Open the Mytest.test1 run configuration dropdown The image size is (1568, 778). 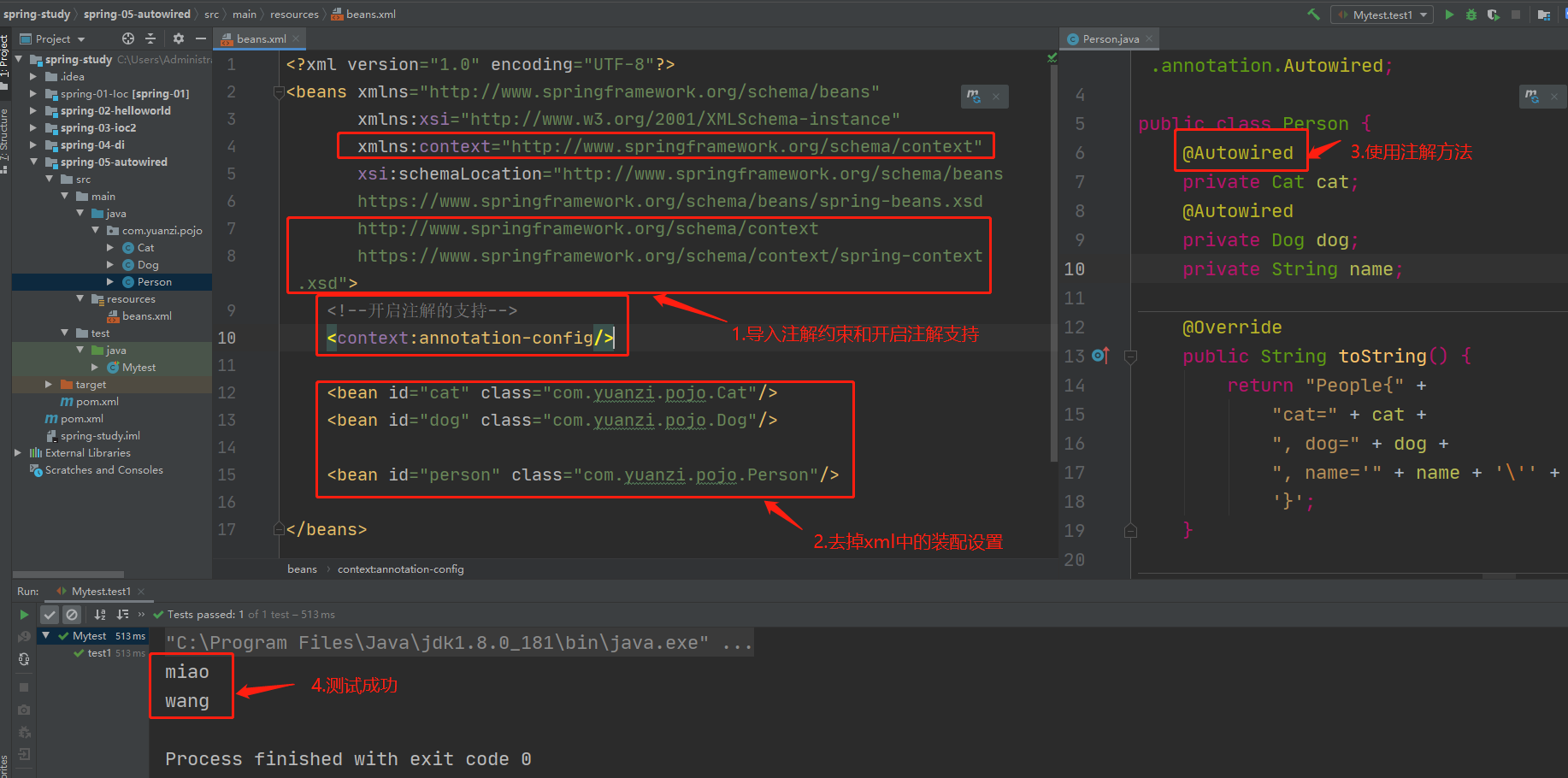click(1382, 15)
